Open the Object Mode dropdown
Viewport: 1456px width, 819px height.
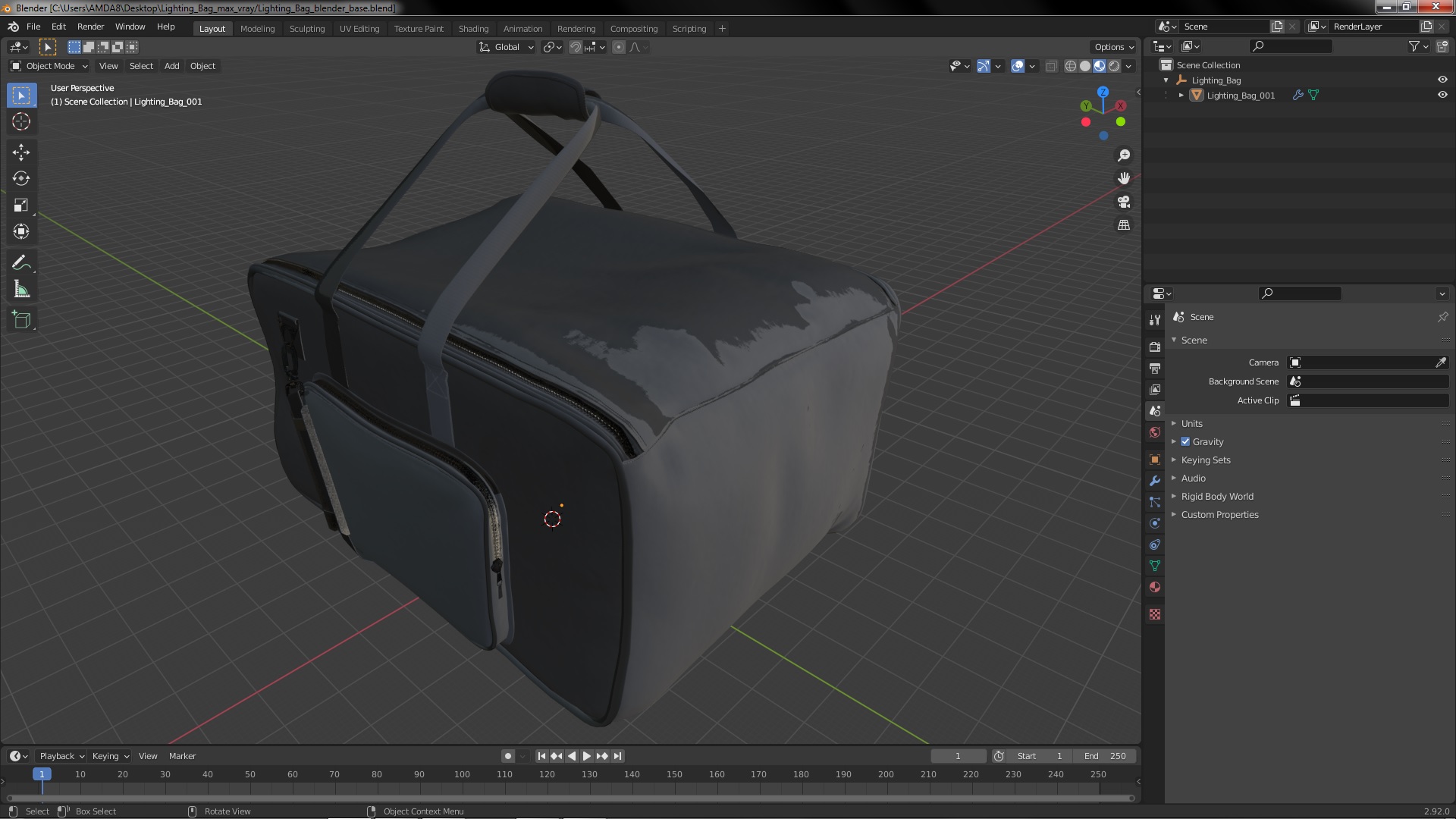(49, 67)
